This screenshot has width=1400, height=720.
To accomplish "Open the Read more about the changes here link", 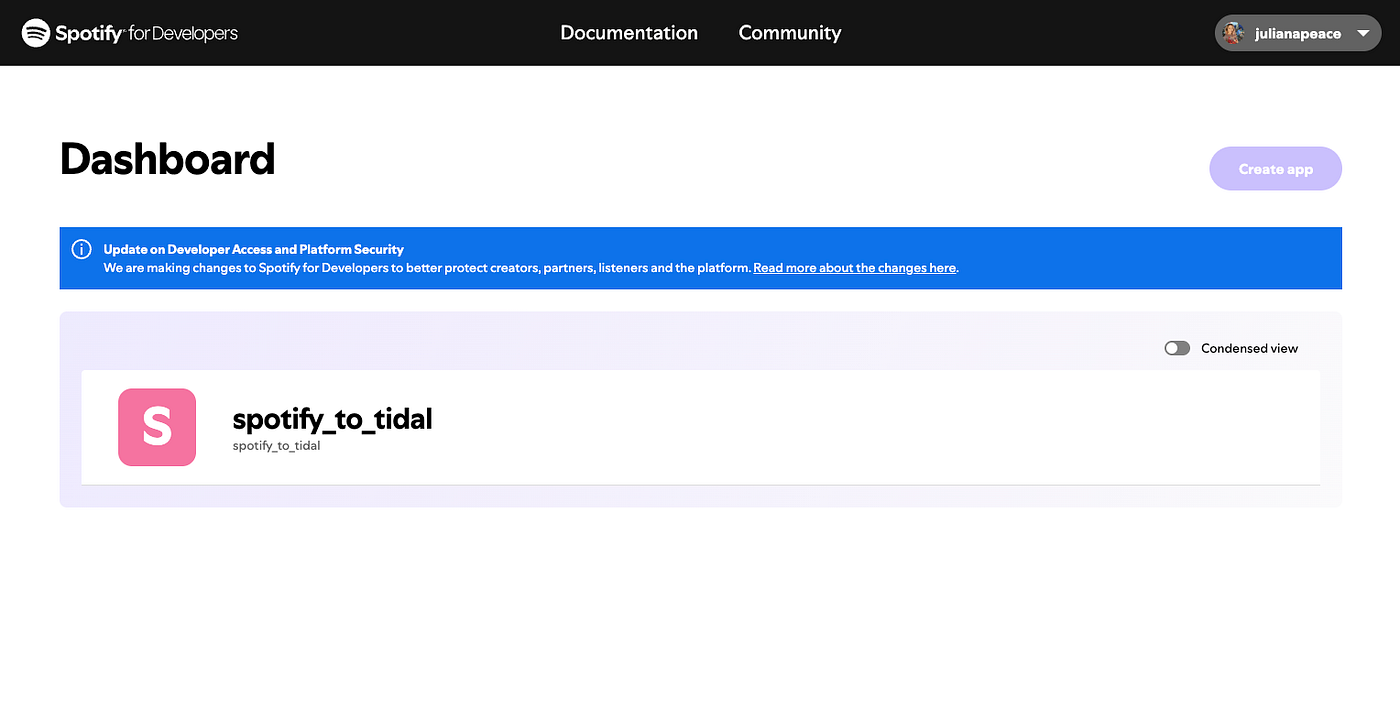I will 855,268.
